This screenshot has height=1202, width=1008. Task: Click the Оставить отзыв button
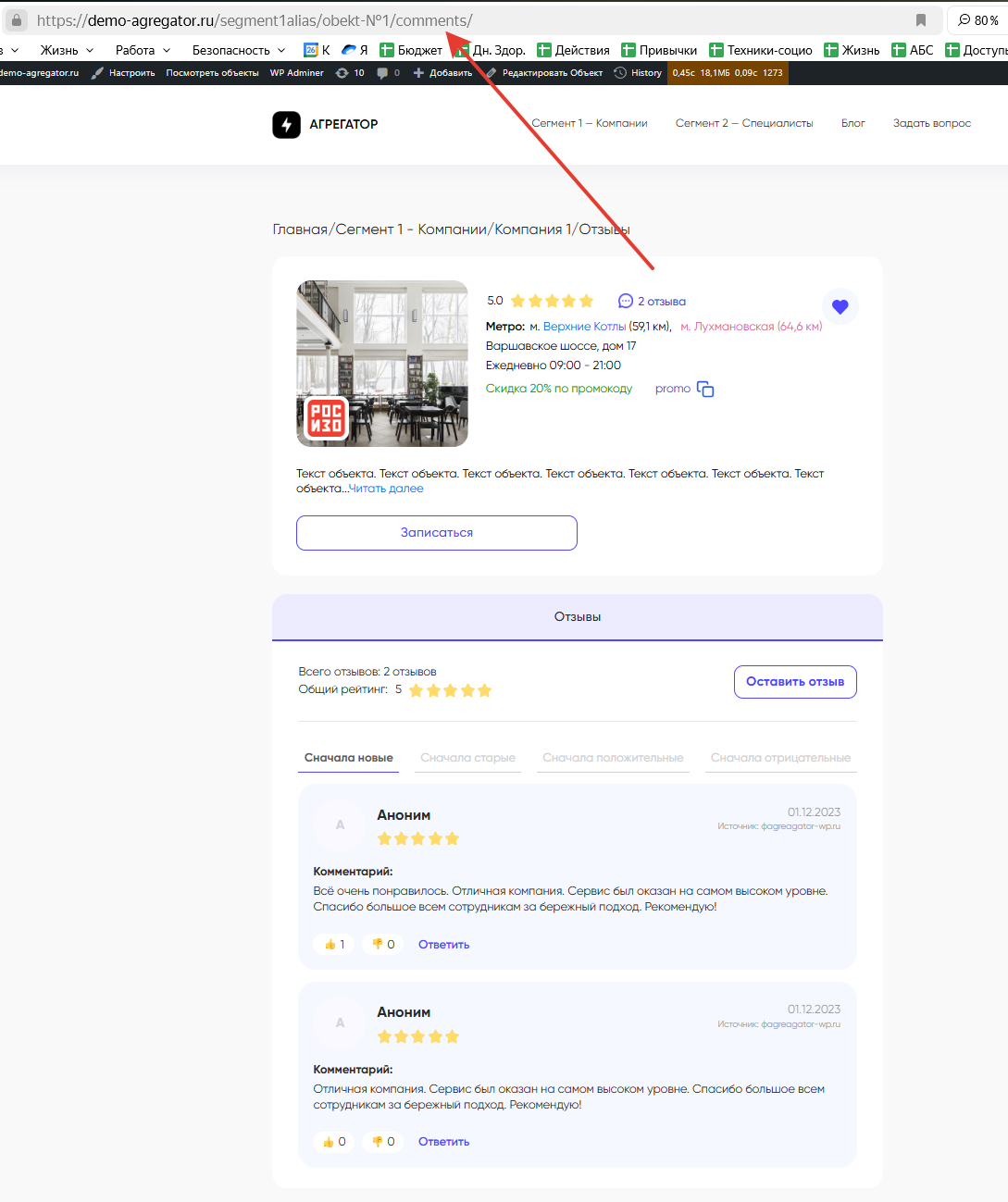coord(795,682)
